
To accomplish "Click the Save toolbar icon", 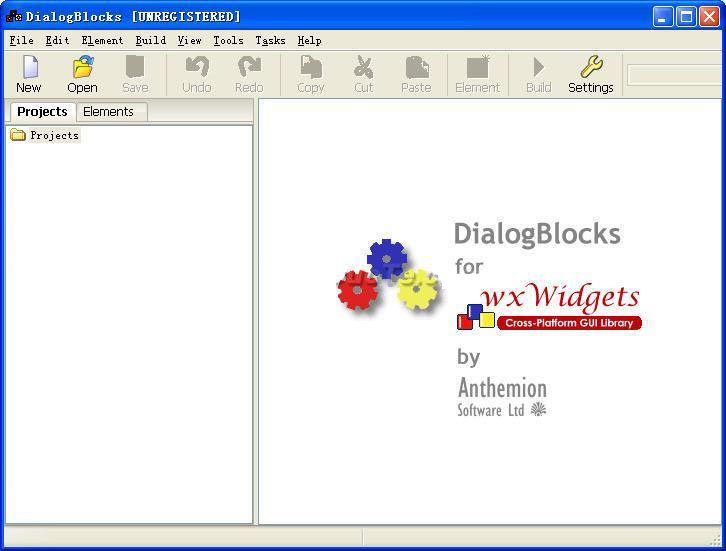I will [x=135, y=68].
